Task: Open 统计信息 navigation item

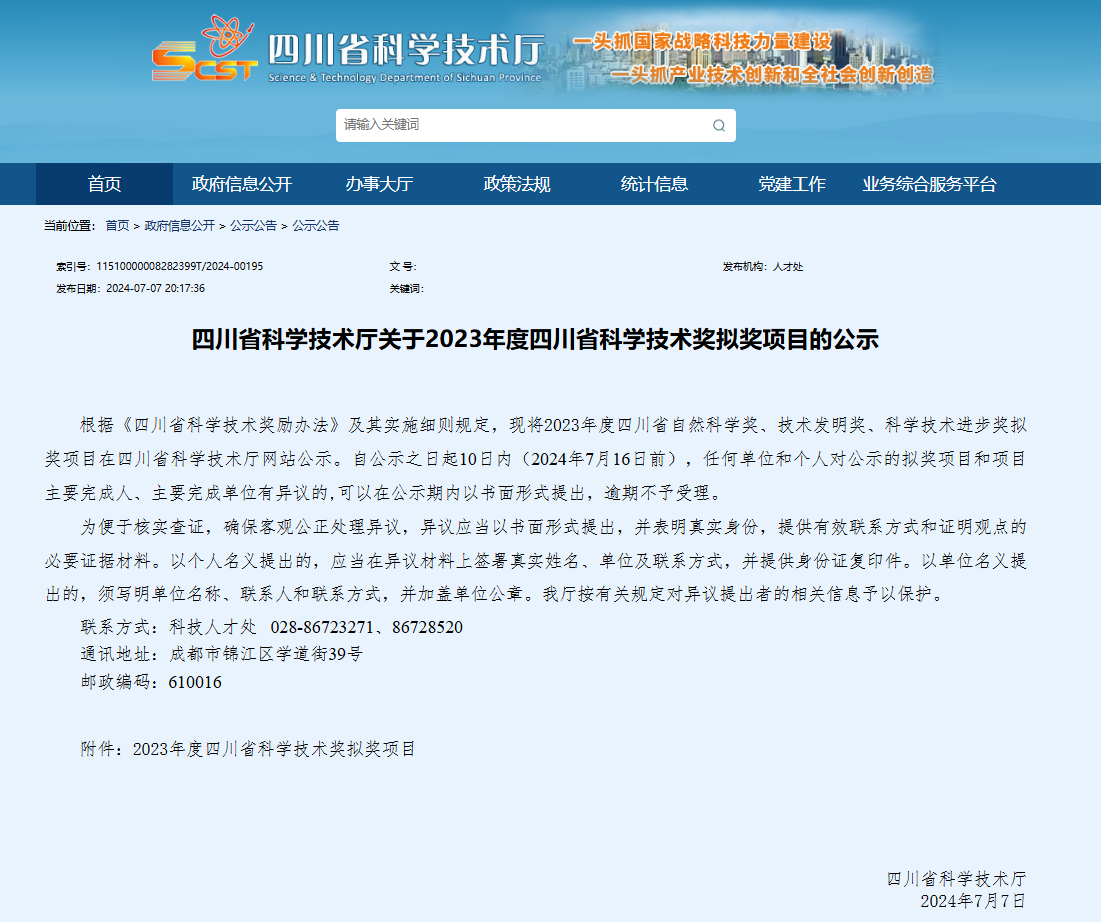Action: [x=654, y=184]
